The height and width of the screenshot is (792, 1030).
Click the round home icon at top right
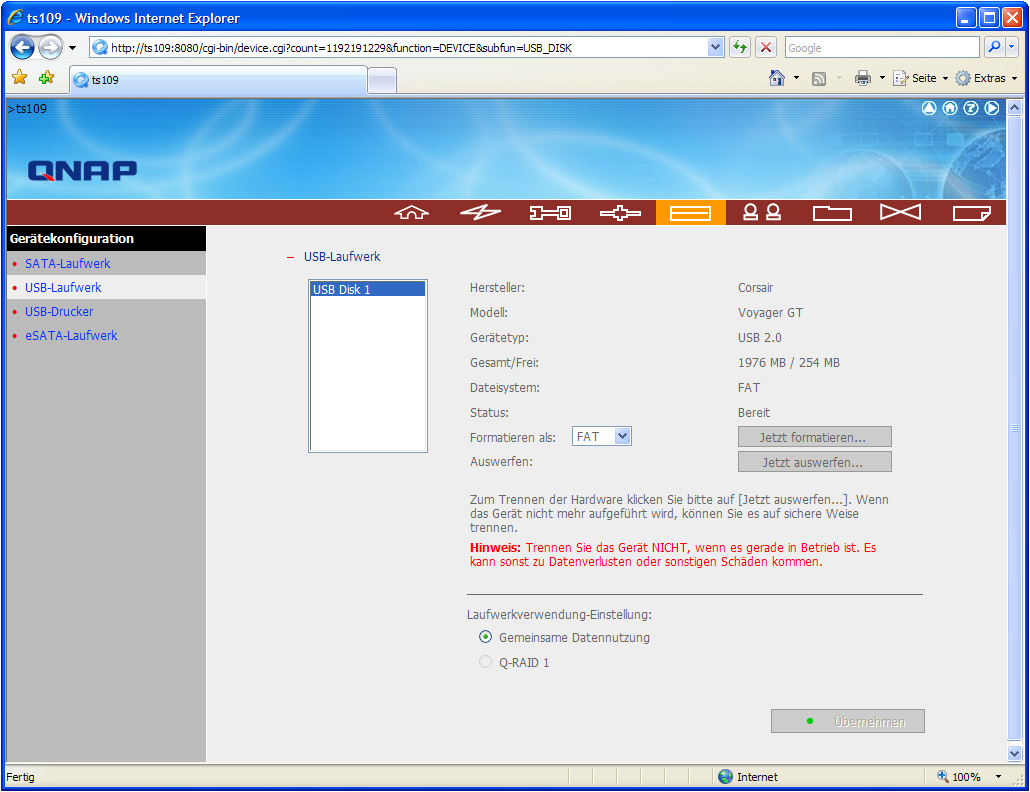[950, 108]
